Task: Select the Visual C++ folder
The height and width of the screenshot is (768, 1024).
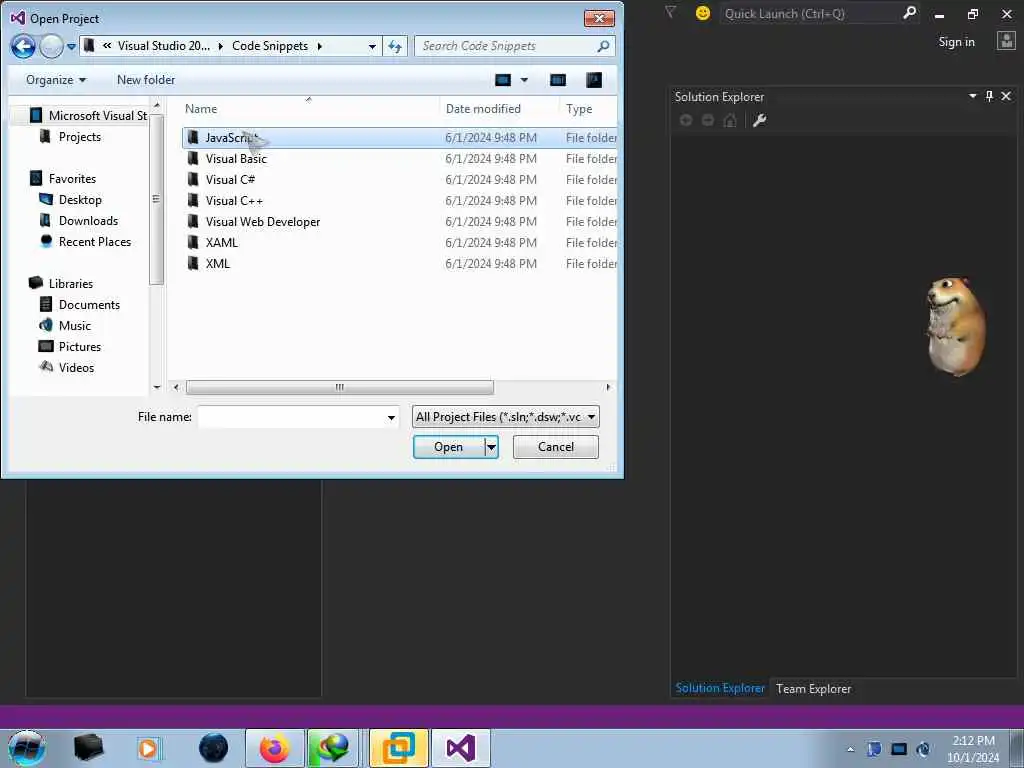Action: pyautogui.click(x=399, y=200)
